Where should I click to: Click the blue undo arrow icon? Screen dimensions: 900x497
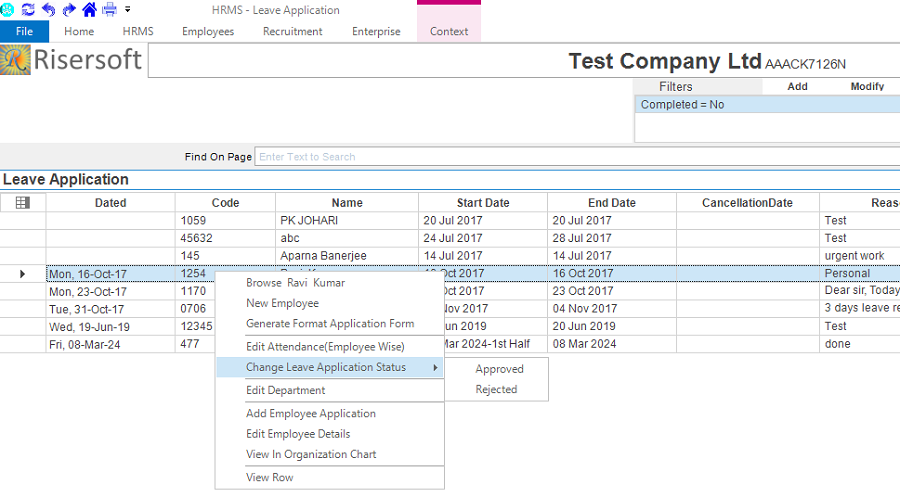click(x=48, y=9)
